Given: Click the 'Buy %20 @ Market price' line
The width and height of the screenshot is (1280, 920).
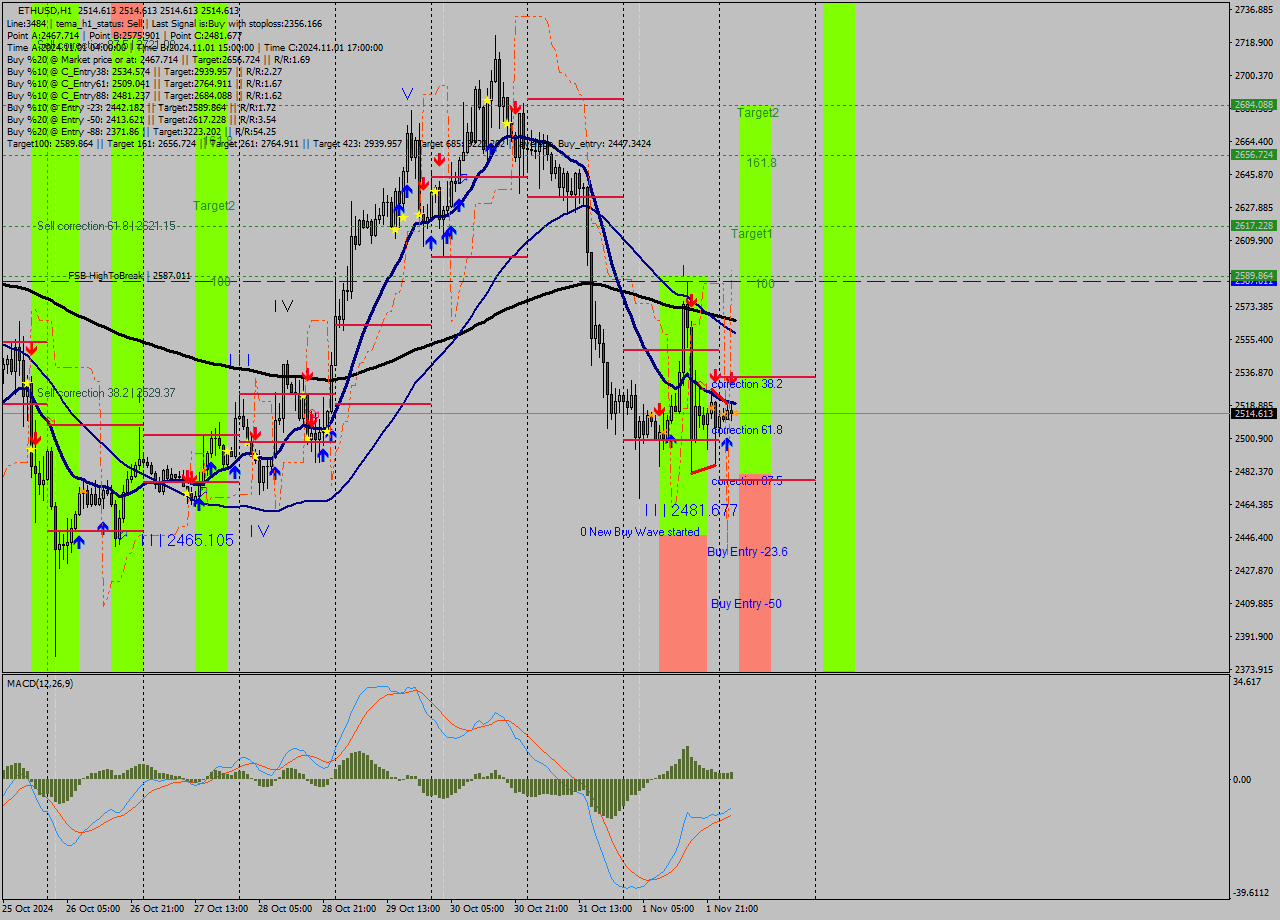Looking at the screenshot, I should tap(159, 59).
